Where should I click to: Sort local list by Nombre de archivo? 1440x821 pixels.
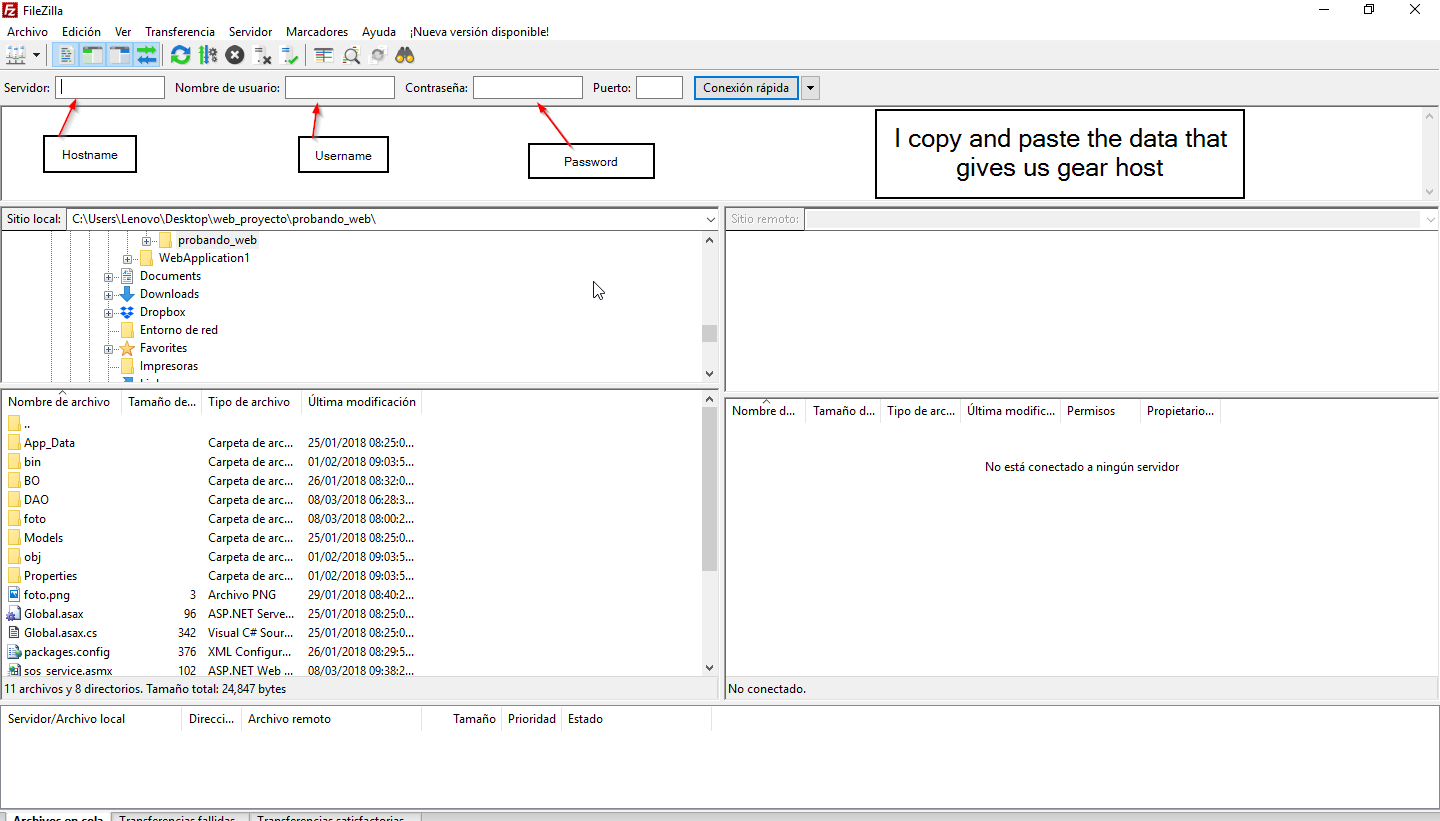point(61,402)
